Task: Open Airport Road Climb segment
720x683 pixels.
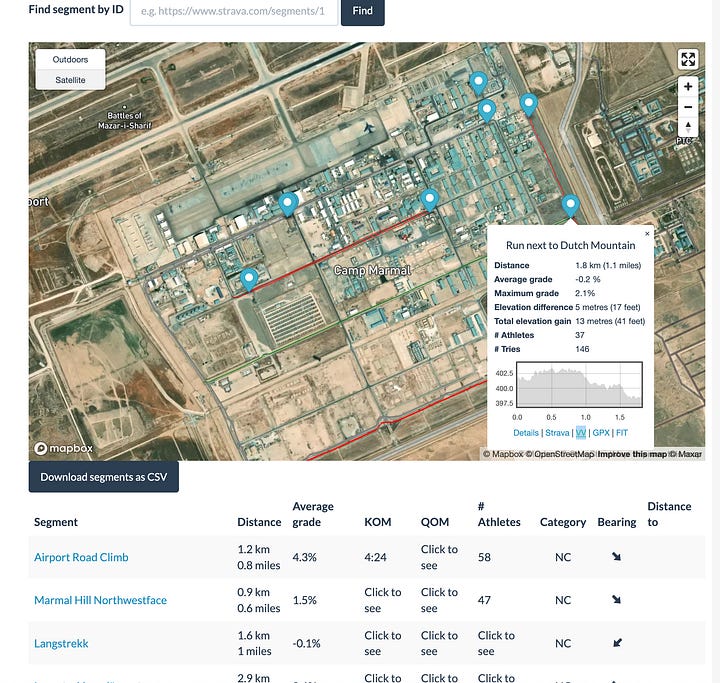Action: (81, 557)
